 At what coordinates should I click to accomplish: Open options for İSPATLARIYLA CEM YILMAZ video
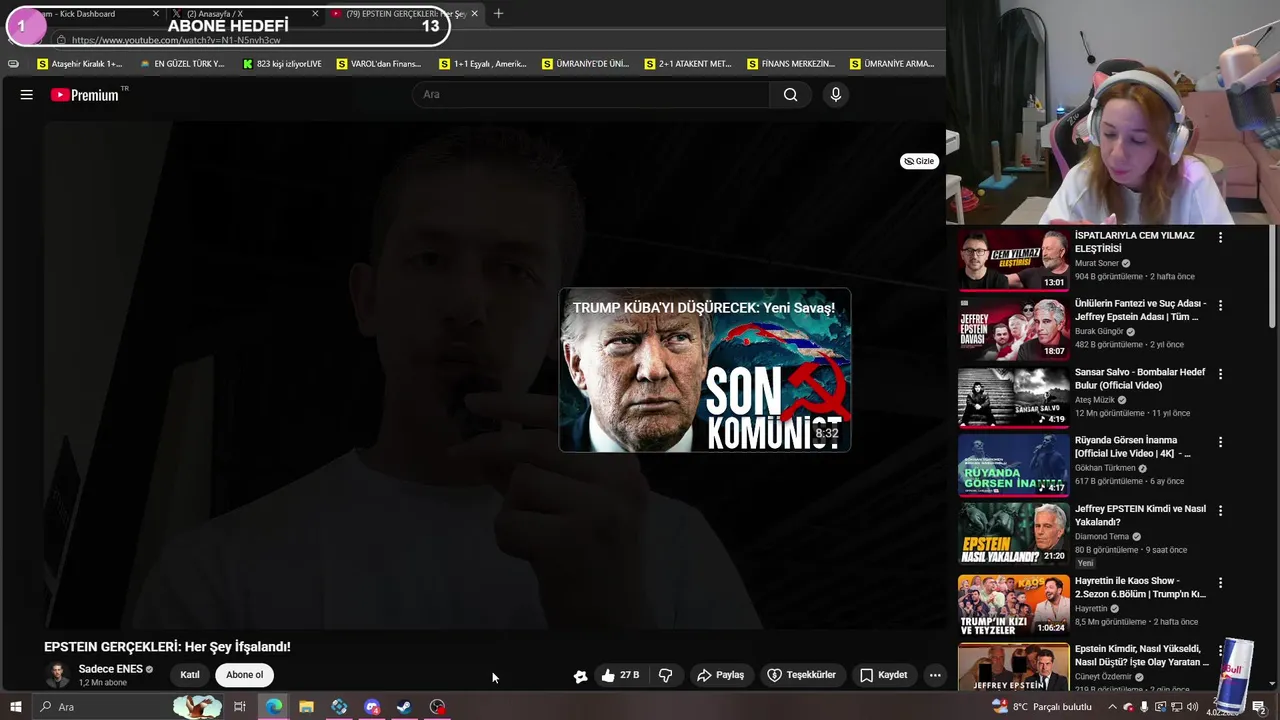tap(1220, 238)
